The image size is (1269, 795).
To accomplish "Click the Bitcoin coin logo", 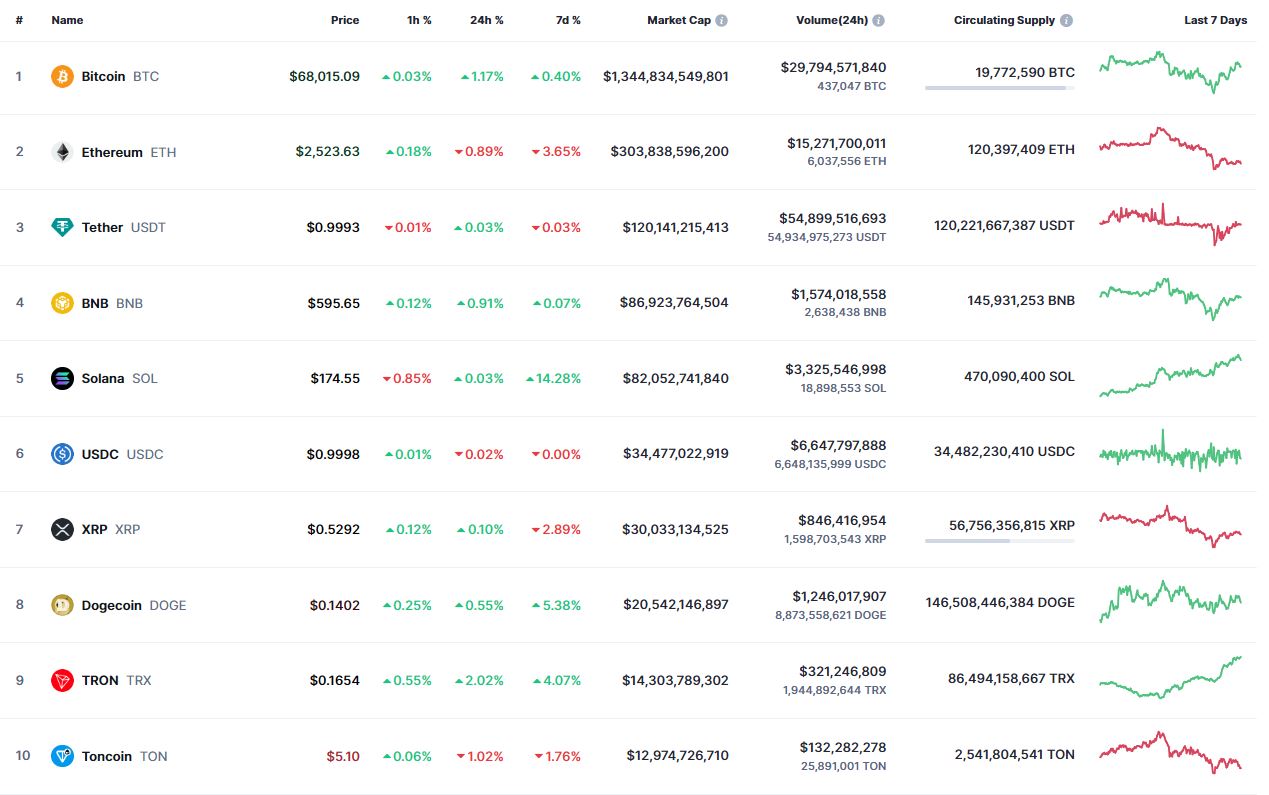I will pyautogui.click(x=62, y=76).
